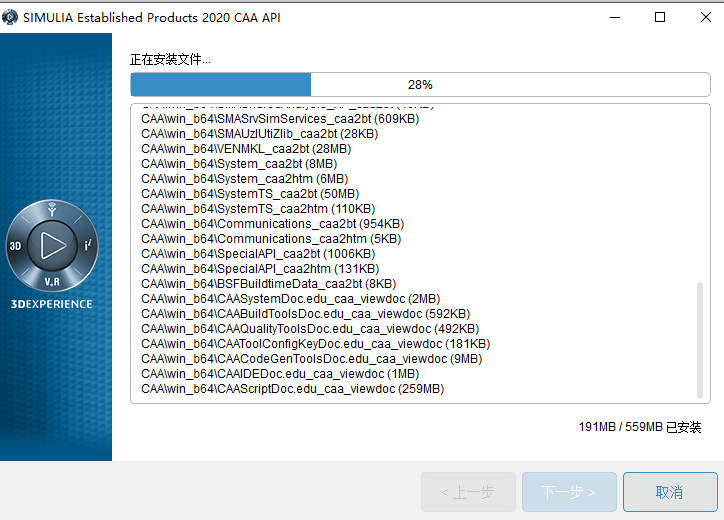Image resolution: width=724 pixels, height=520 pixels.
Task: Click the 28% installation progress bar
Action: (x=420, y=85)
